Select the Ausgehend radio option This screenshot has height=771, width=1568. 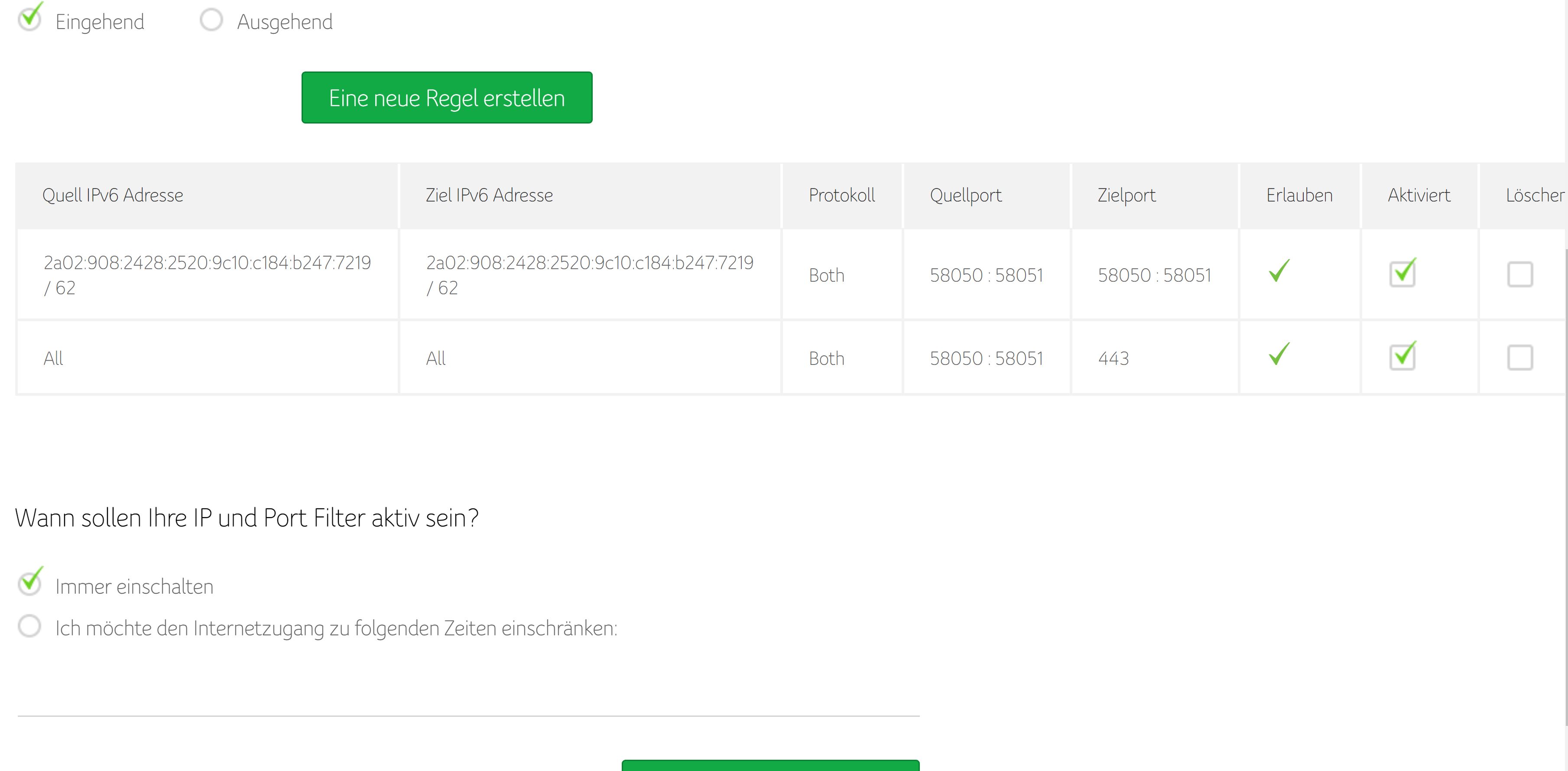coord(211,20)
